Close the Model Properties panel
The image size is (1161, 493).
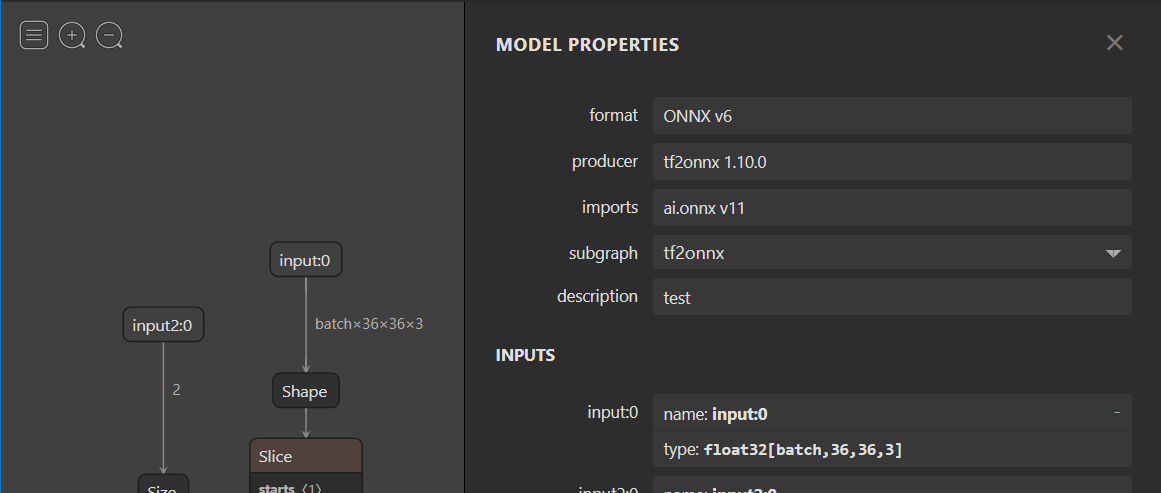1114,43
